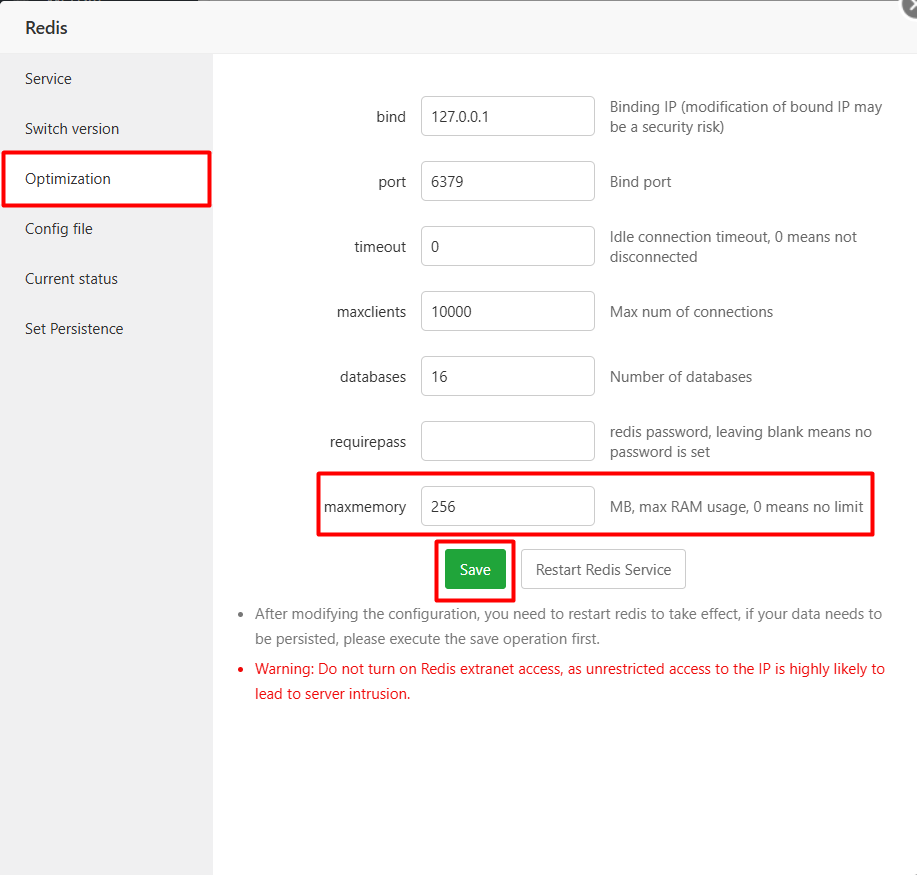Open the Config file tab
The height and width of the screenshot is (875, 917).
point(59,228)
